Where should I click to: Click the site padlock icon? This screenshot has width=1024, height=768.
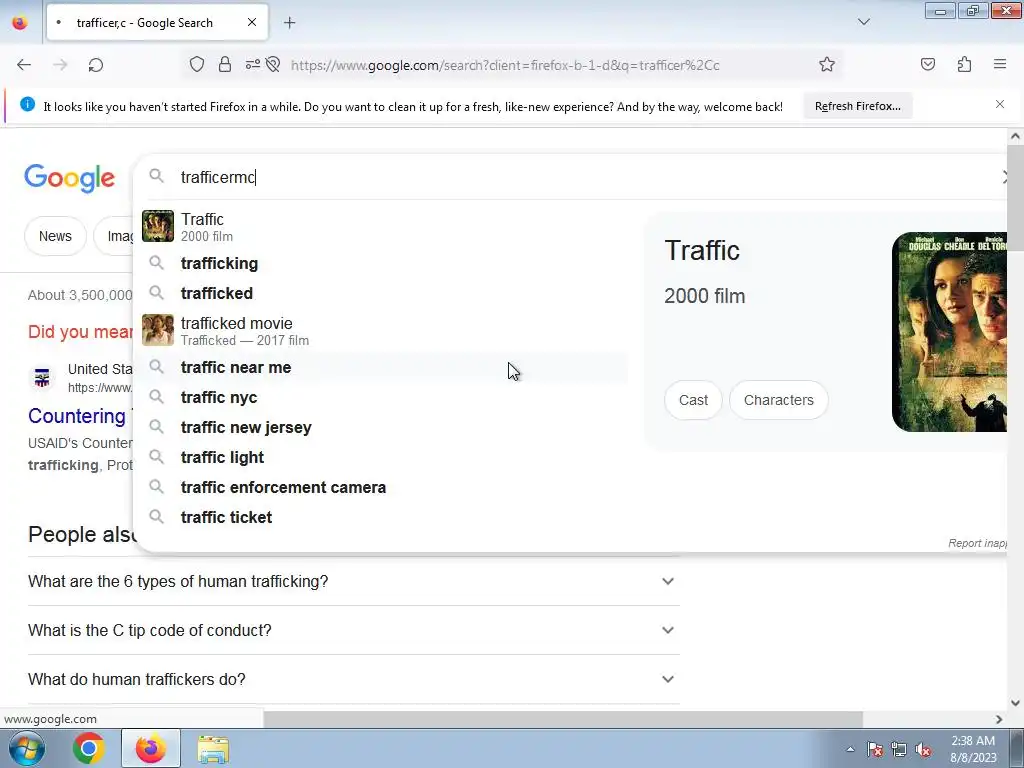click(x=225, y=64)
